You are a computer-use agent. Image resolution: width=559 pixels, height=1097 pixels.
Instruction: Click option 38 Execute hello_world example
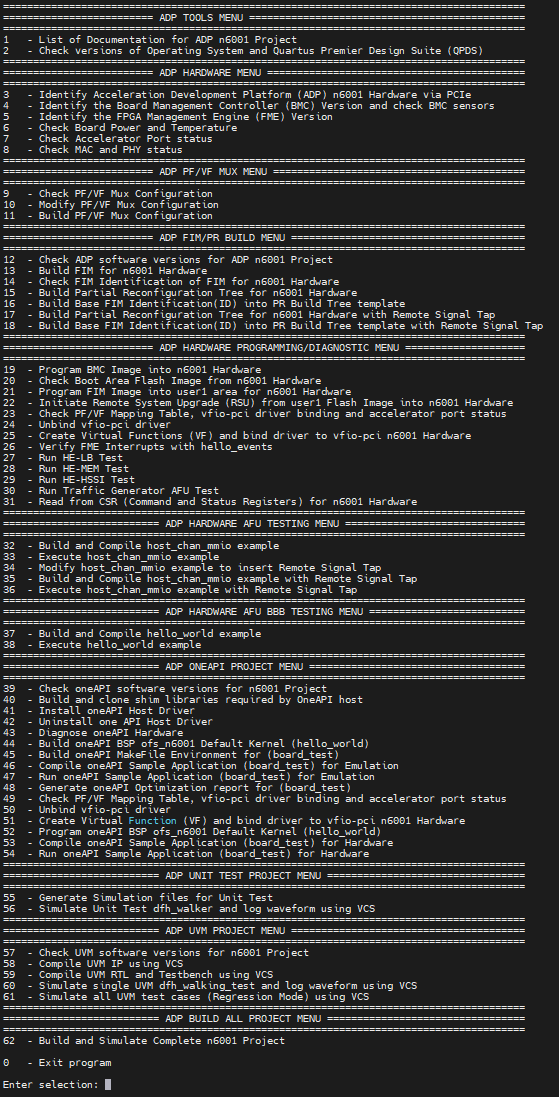102,644
